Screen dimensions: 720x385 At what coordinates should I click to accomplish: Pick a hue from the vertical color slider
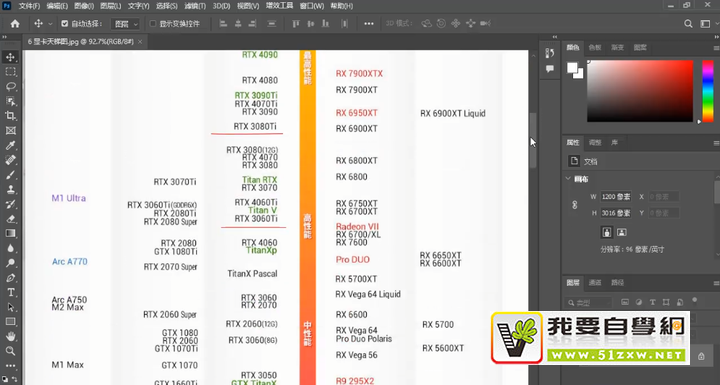coord(708,91)
